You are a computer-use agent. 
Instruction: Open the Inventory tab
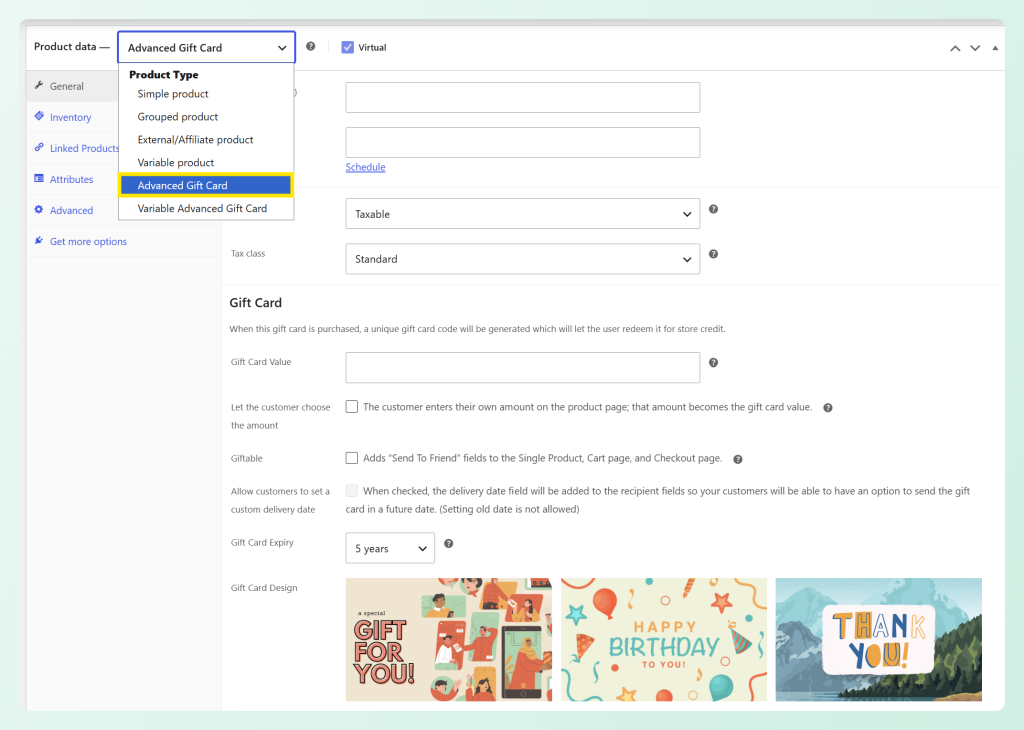coord(72,118)
